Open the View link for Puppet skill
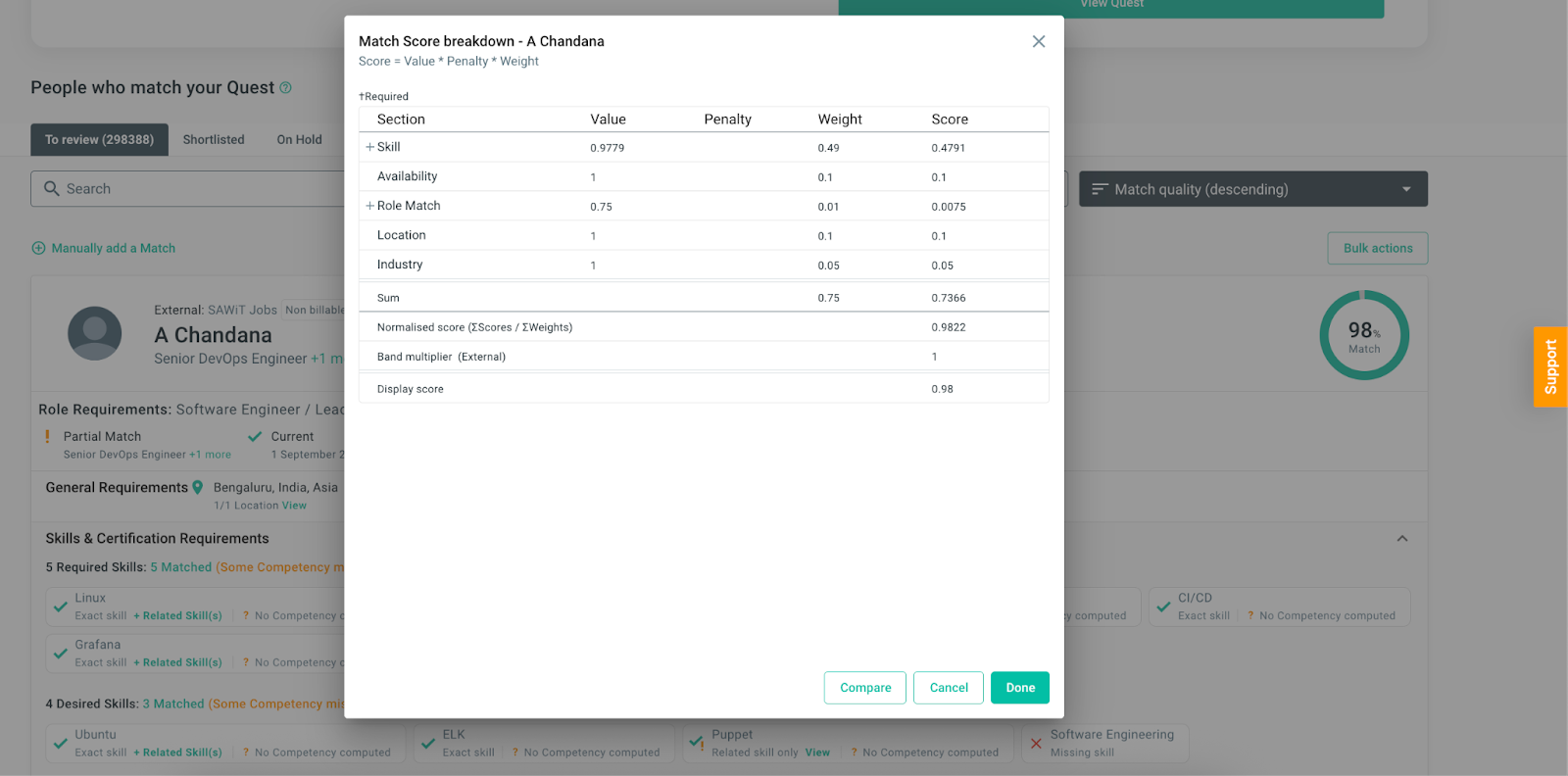The width and height of the screenshot is (1568, 776). click(x=817, y=752)
